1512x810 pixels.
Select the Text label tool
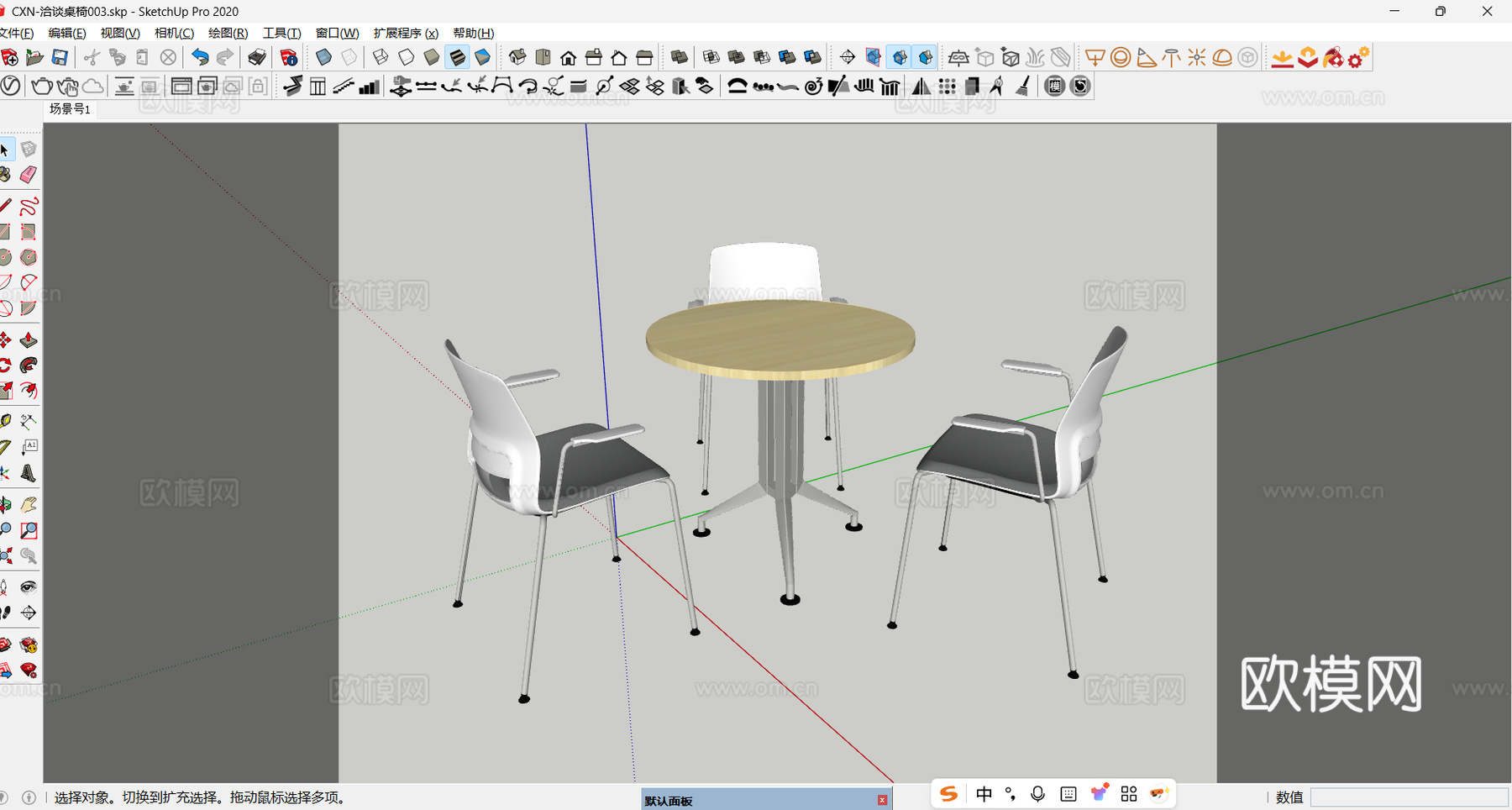tap(29, 446)
